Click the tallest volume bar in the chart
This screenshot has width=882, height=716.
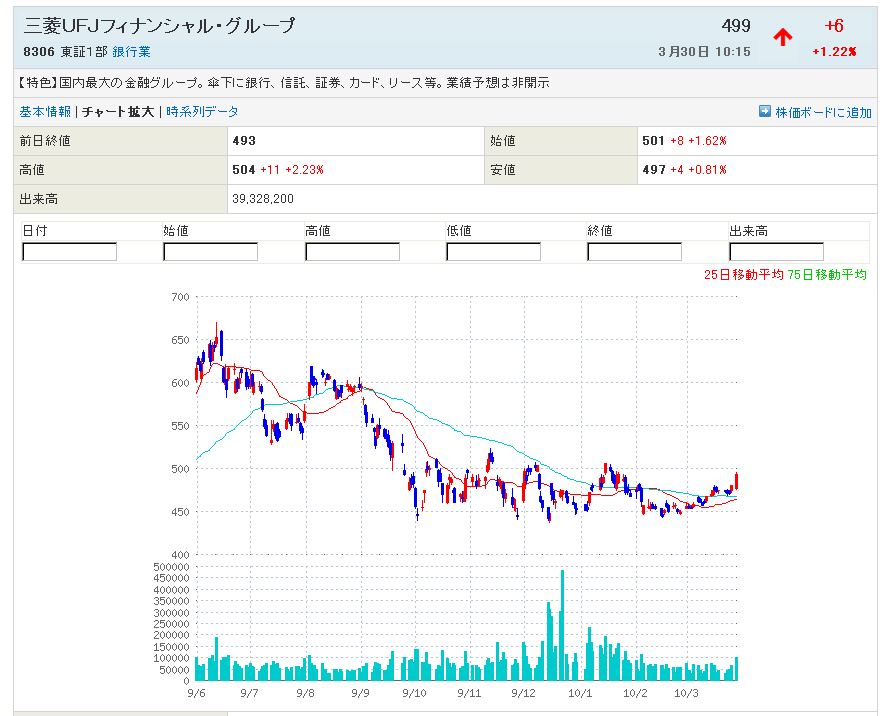[562, 625]
